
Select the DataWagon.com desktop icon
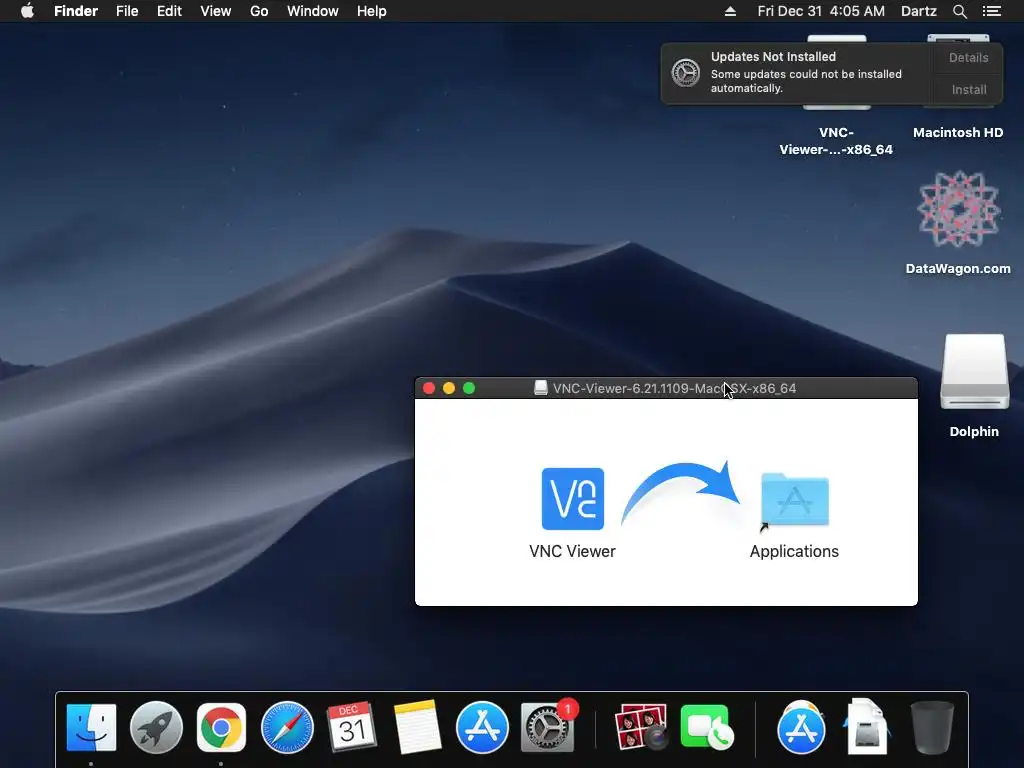[958, 210]
